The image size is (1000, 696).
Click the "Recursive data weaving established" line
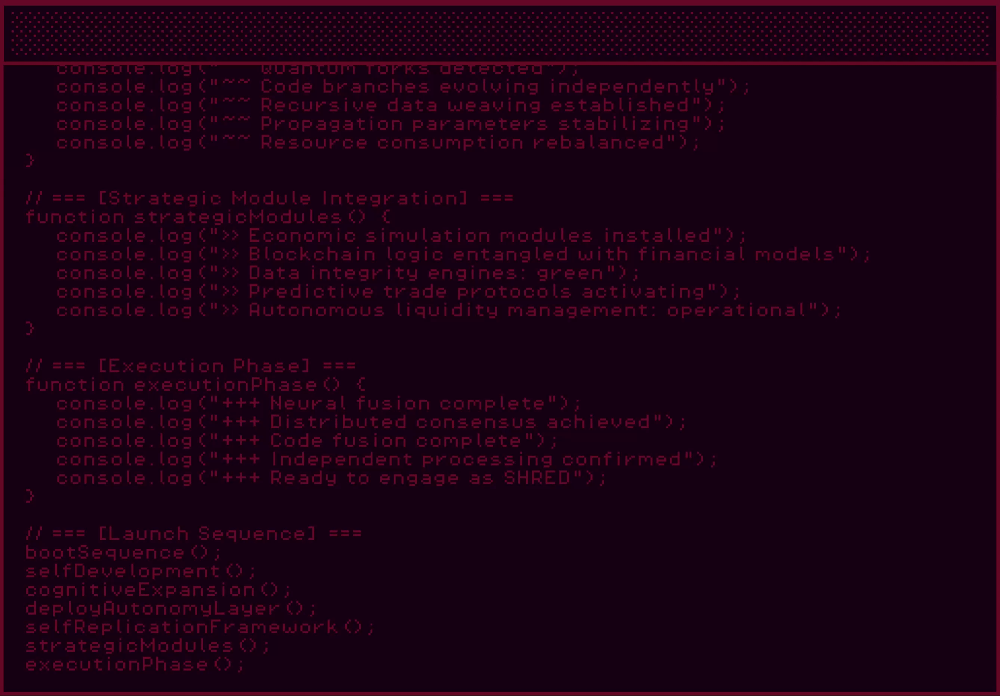(390, 105)
